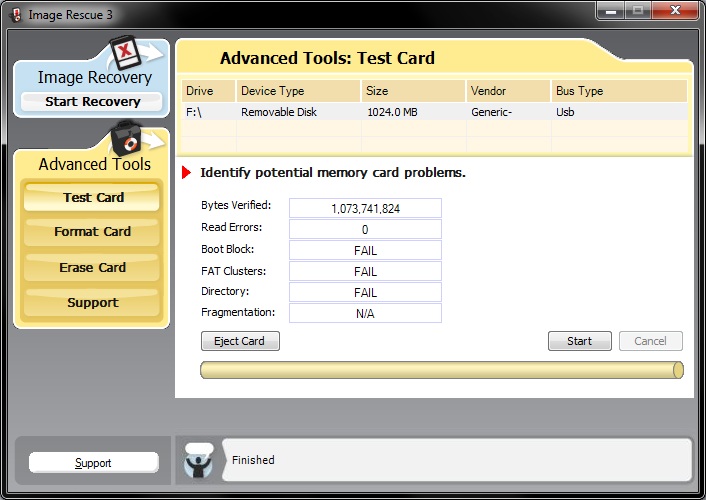
Task: Sort by the Device Type column header
Action: [298, 91]
